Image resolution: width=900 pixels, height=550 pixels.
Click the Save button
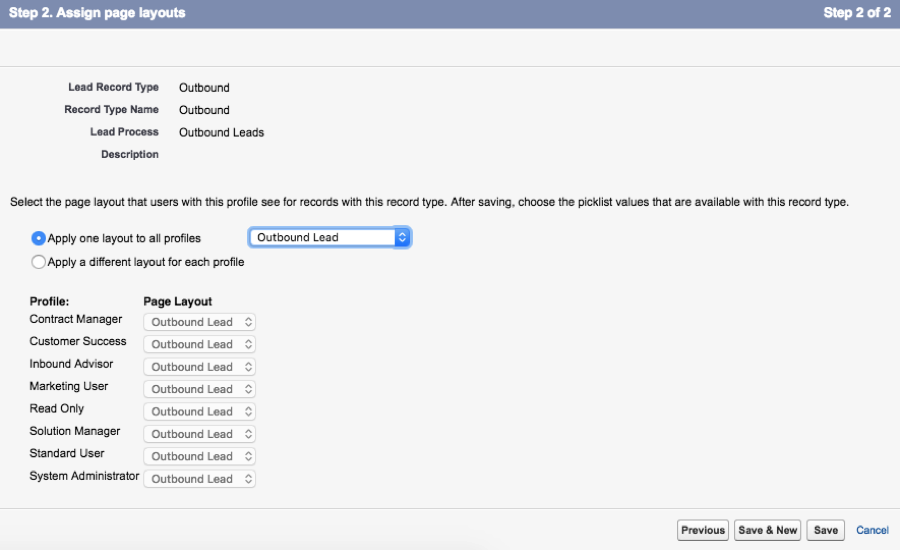tap(825, 530)
